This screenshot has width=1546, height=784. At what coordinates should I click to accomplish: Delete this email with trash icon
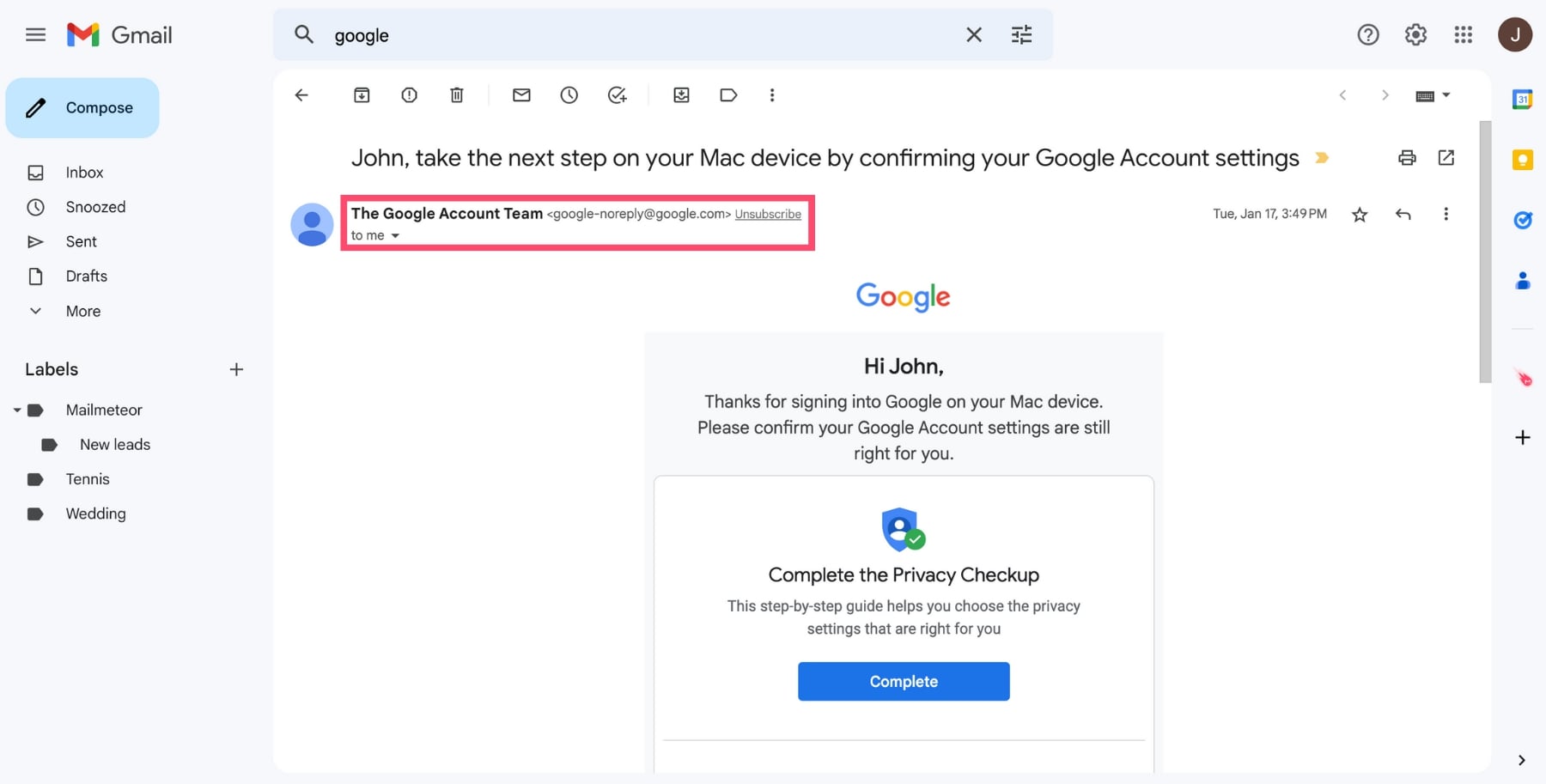(457, 95)
